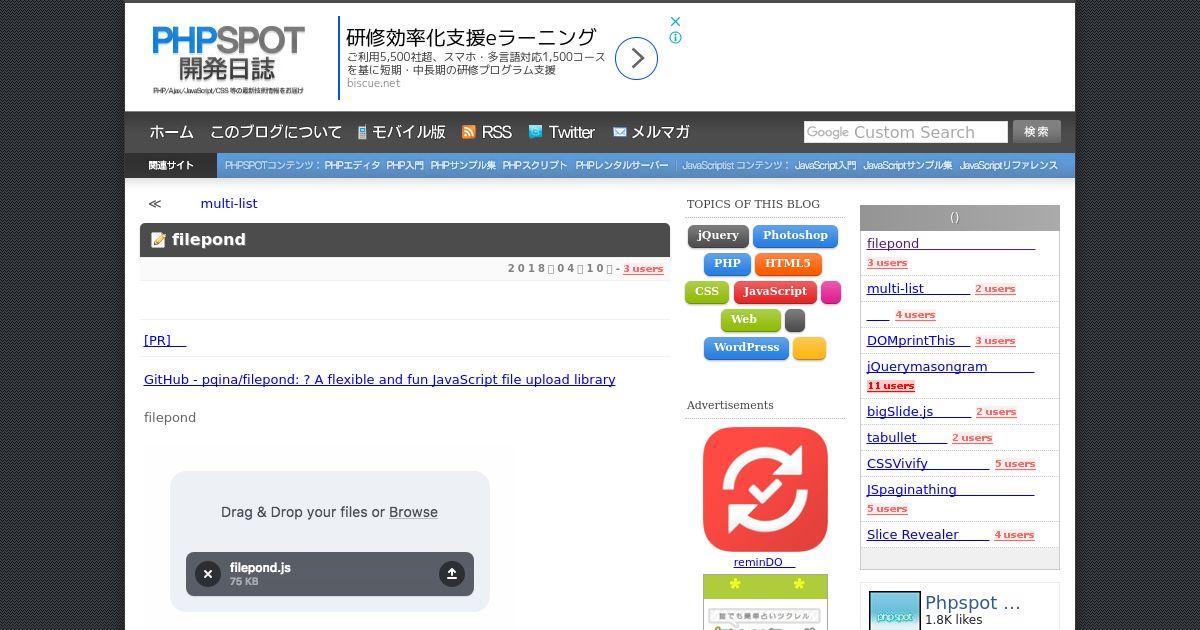Open the メルマガ menu item

pyautogui.click(x=660, y=132)
